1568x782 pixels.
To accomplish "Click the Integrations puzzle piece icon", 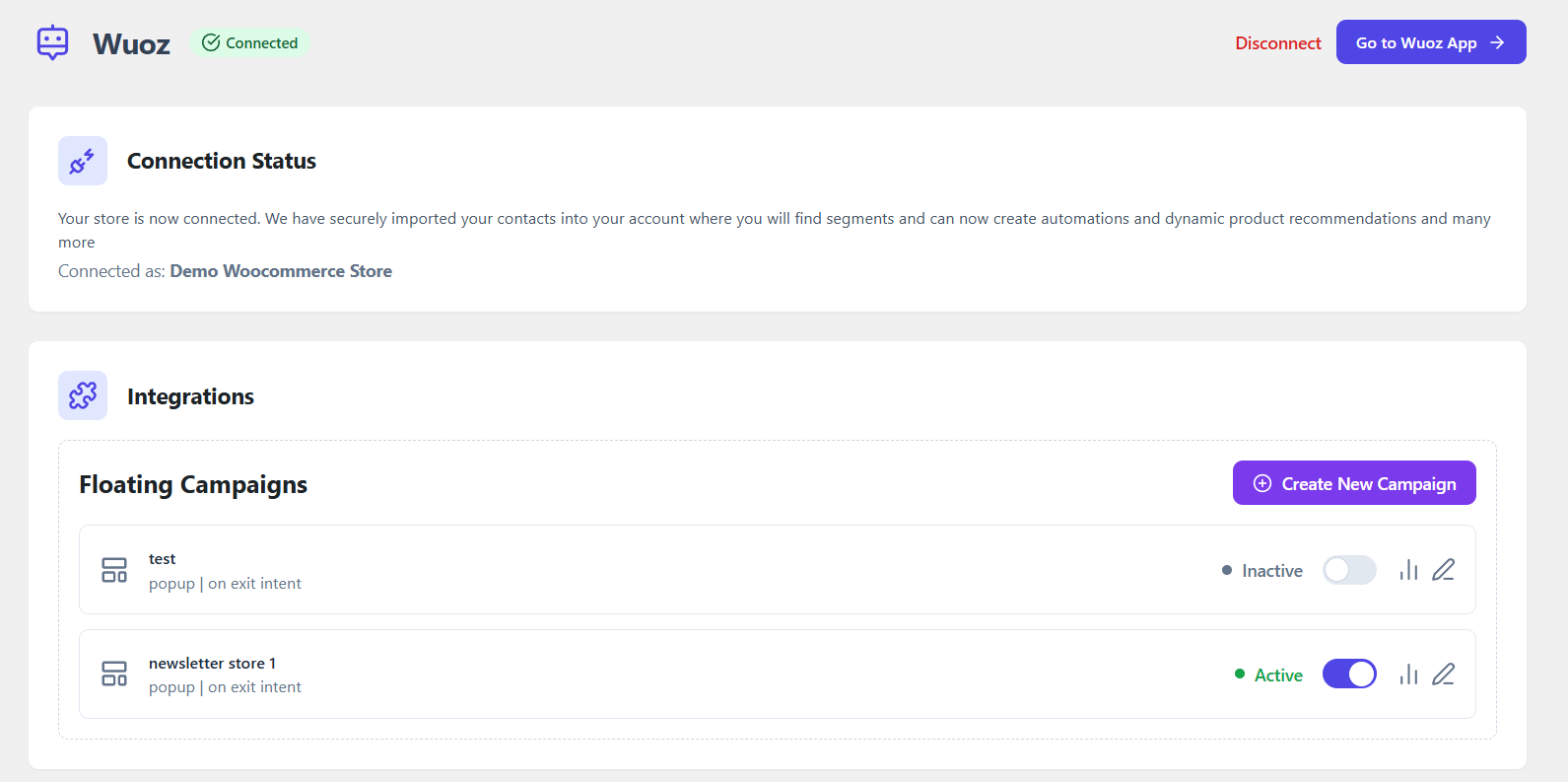I will 83,395.
